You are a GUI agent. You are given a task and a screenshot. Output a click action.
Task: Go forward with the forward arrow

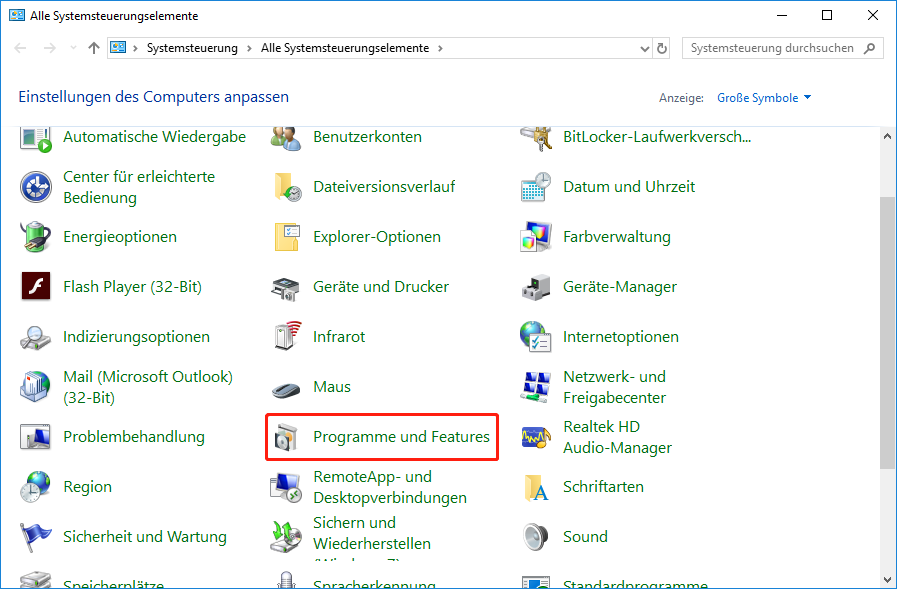click(x=50, y=48)
